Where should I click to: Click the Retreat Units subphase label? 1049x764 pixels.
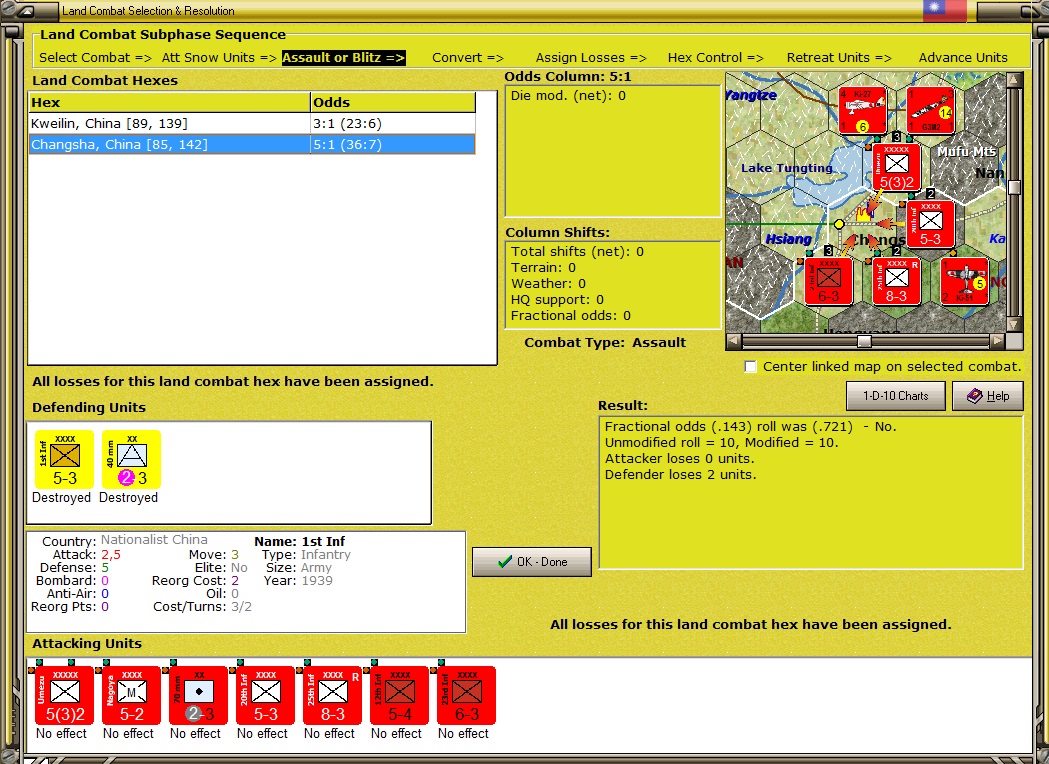(x=840, y=58)
